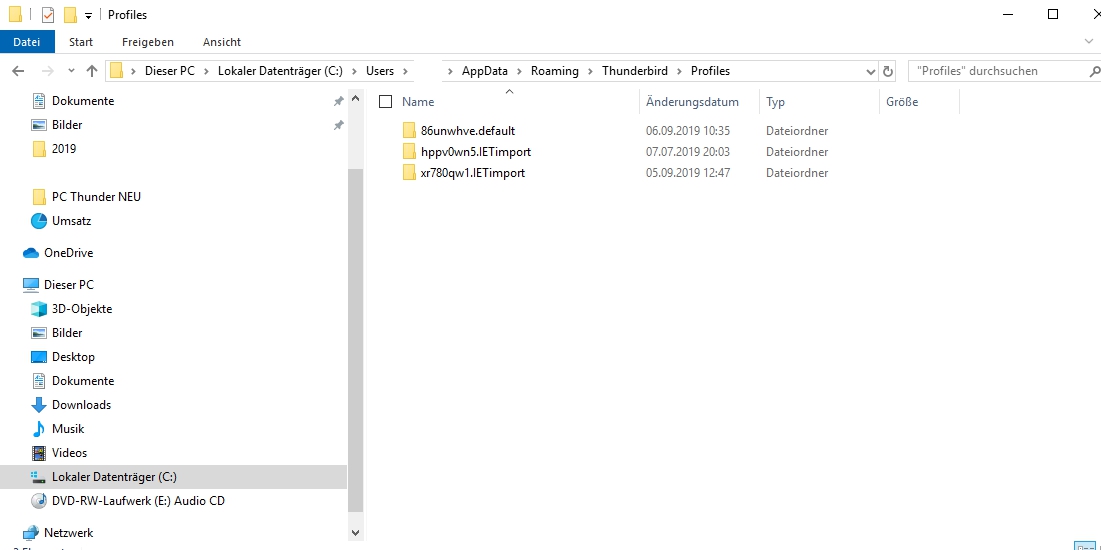Click the navigation pane scrollbar thumb
Image resolution: width=1101 pixels, height=550 pixels.
(355, 340)
